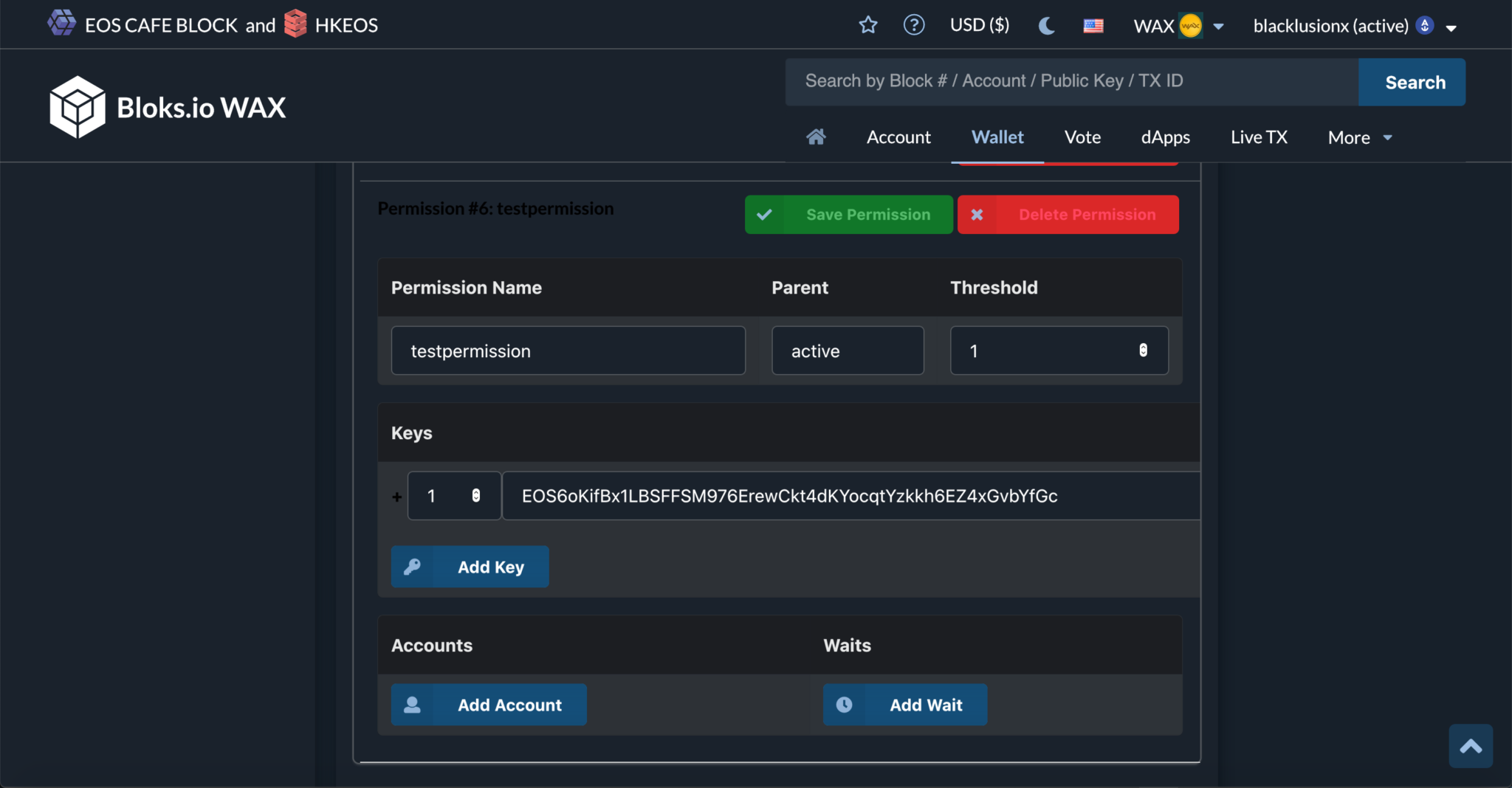Viewport: 1512px width, 788px height.
Task: Click the USD ($) currency selector
Action: tap(980, 25)
